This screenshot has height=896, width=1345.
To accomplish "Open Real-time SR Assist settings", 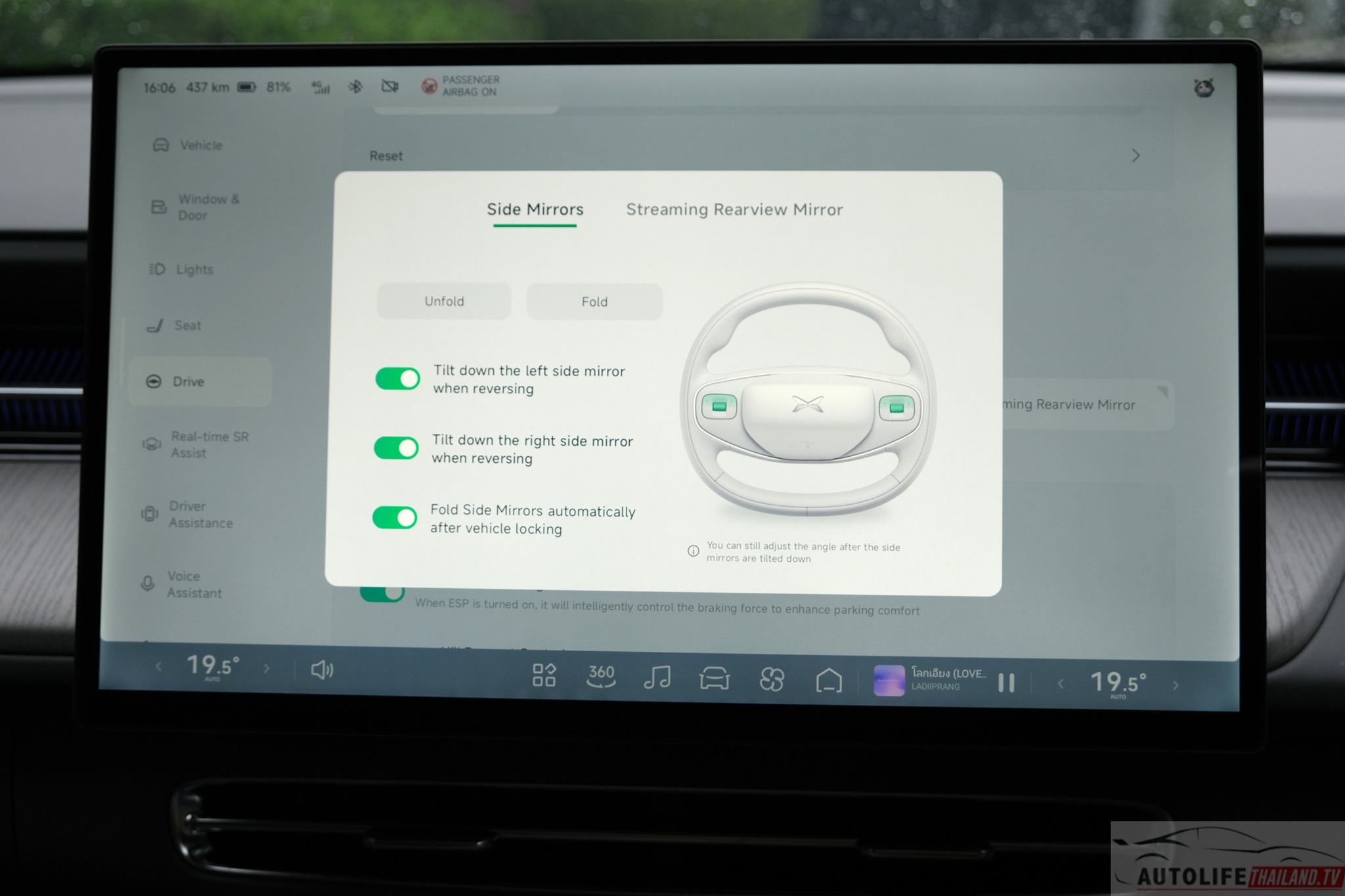I will coord(196,444).
